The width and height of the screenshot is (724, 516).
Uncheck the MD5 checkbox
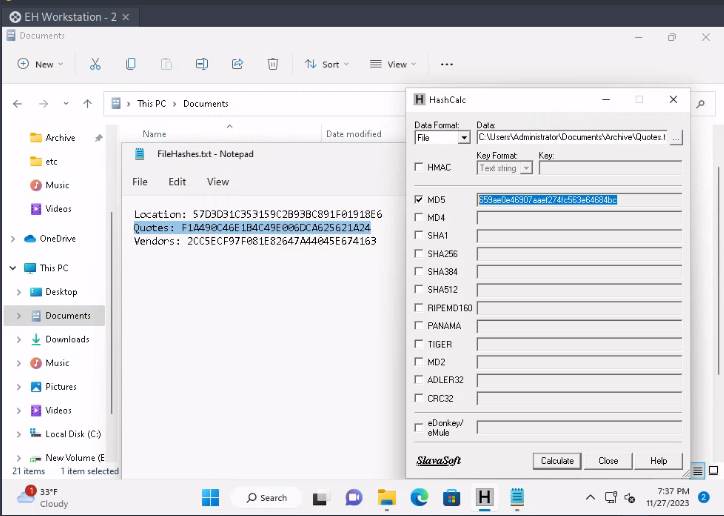click(x=419, y=200)
